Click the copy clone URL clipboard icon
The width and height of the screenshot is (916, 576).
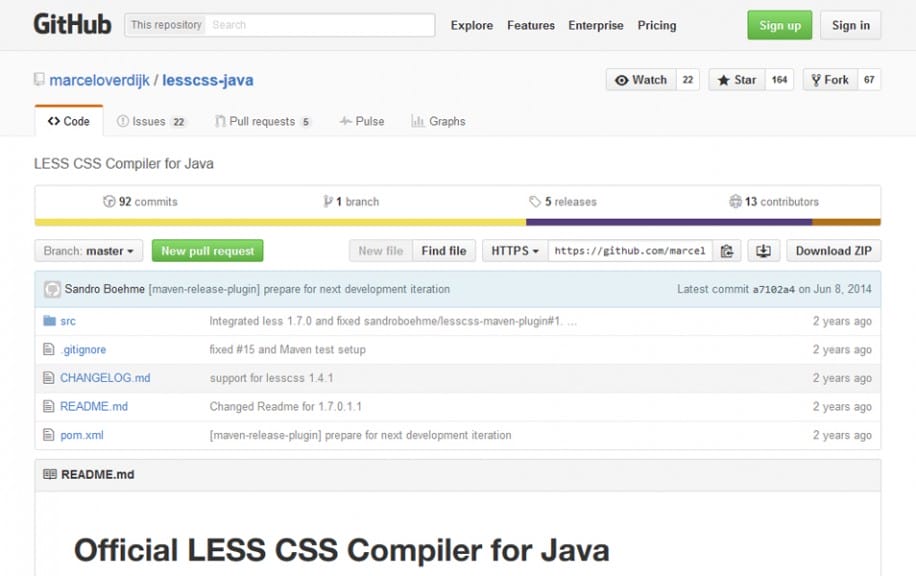pyautogui.click(x=727, y=251)
